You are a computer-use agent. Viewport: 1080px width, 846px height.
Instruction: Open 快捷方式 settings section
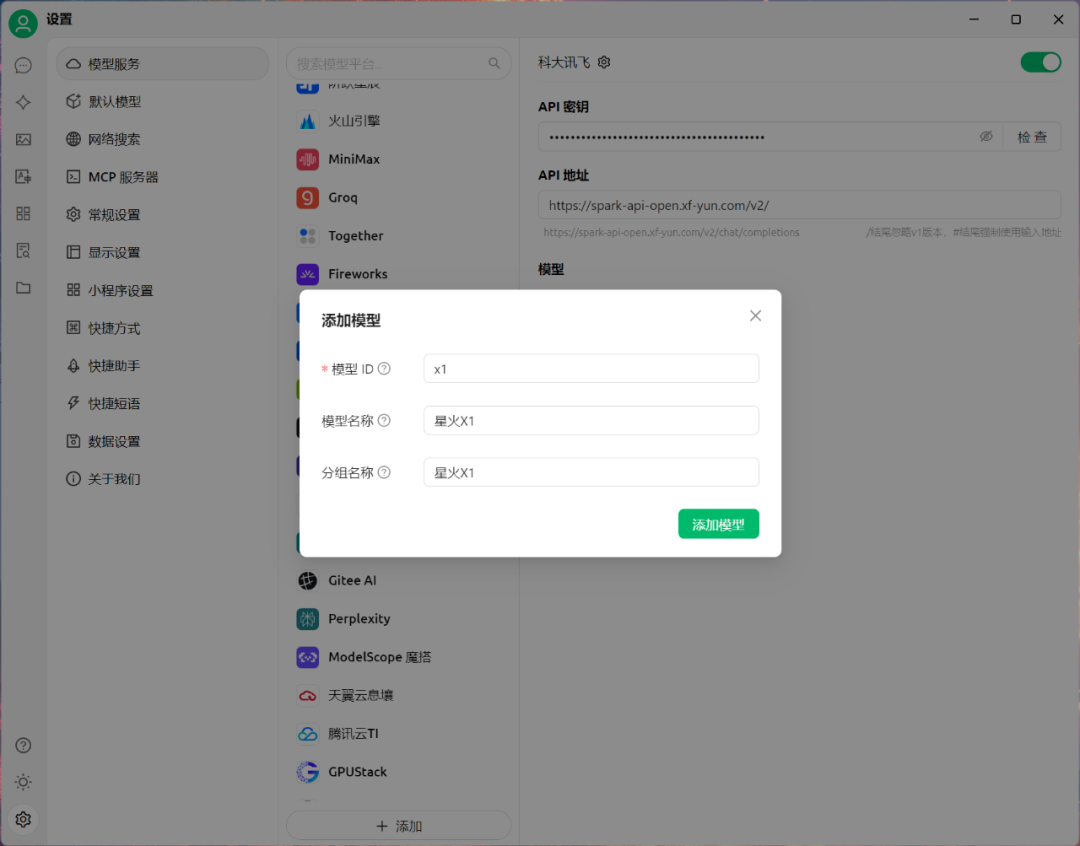(x=163, y=328)
